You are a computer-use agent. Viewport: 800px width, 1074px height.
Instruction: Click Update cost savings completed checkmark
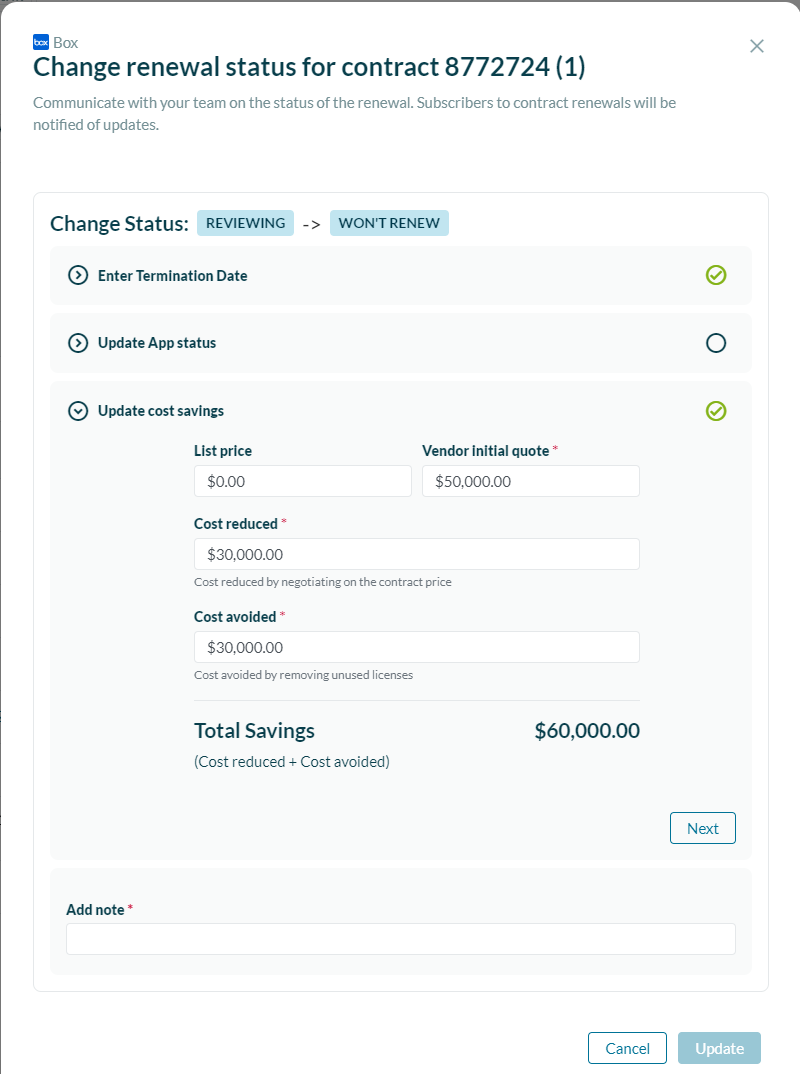tap(716, 411)
